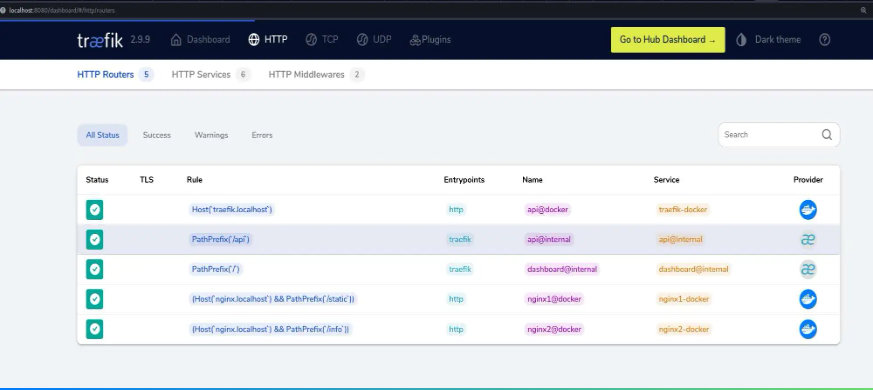Click service nginx1-docker
The width and height of the screenshot is (873, 390).
click(684, 299)
